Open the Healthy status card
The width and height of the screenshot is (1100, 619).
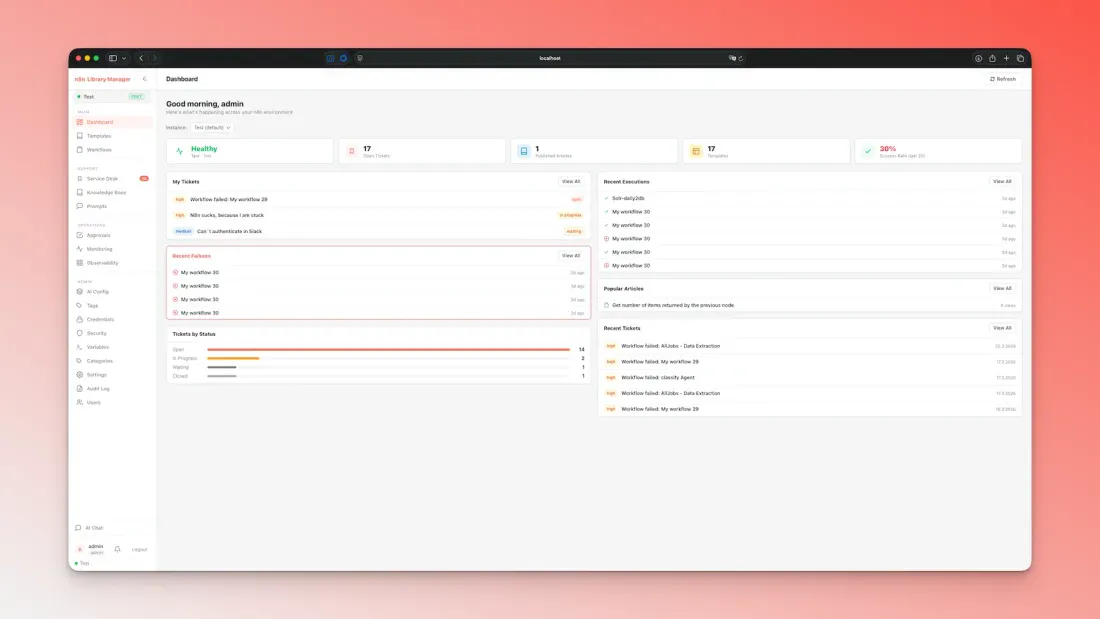pos(250,151)
